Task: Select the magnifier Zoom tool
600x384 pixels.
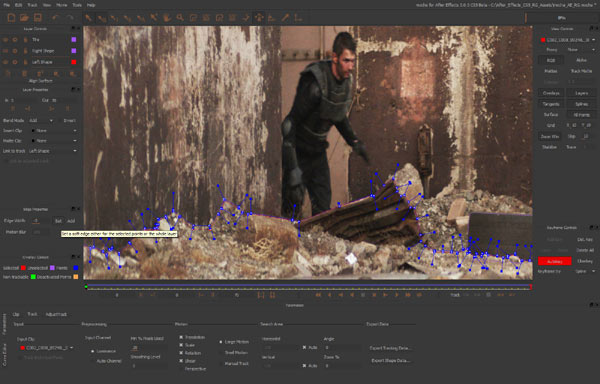Action: tap(180, 18)
